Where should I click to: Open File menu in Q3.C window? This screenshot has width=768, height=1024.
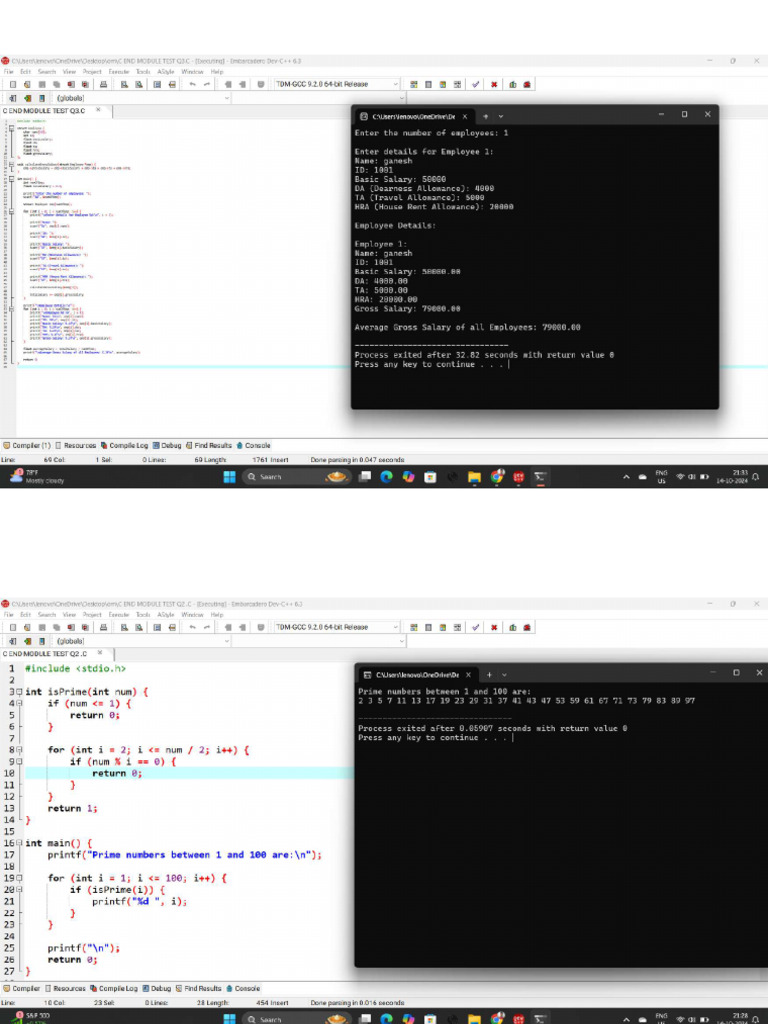pos(8,72)
